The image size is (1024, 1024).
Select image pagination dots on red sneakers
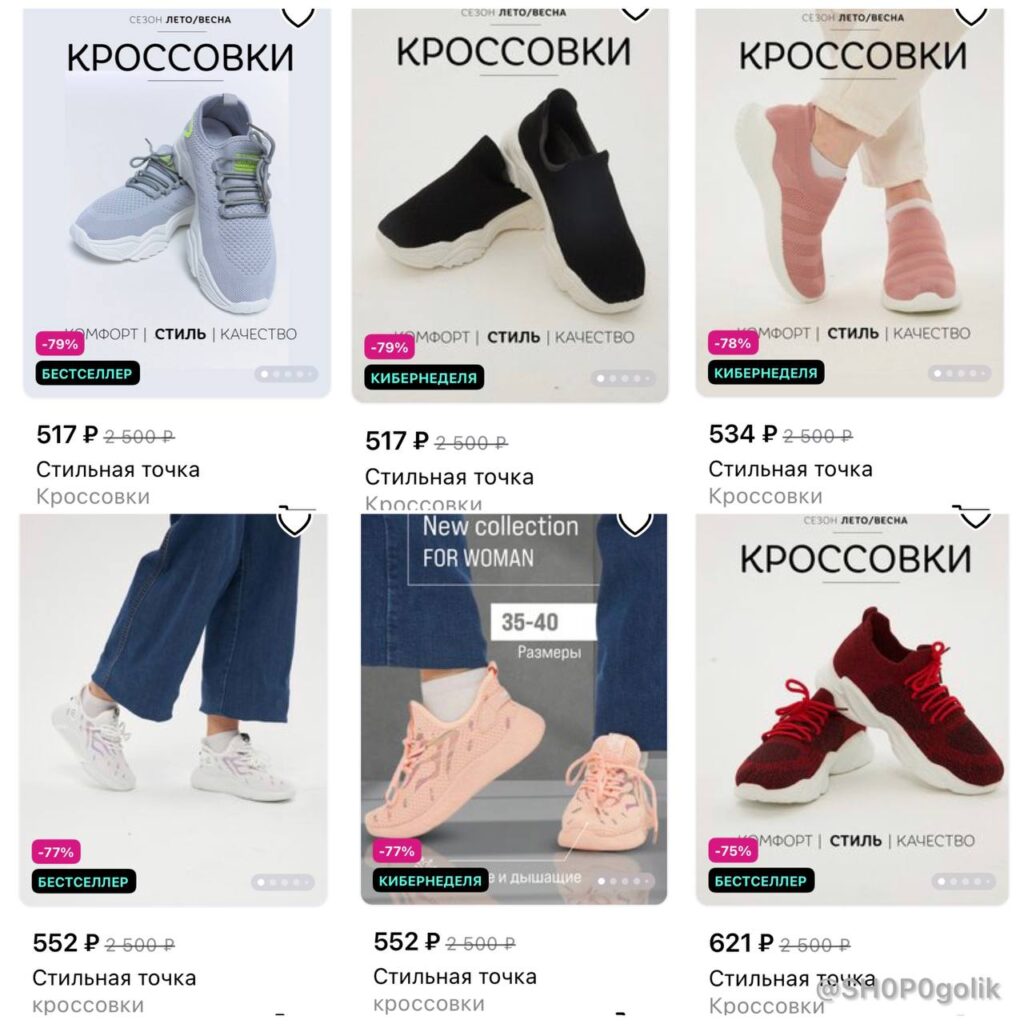click(963, 882)
